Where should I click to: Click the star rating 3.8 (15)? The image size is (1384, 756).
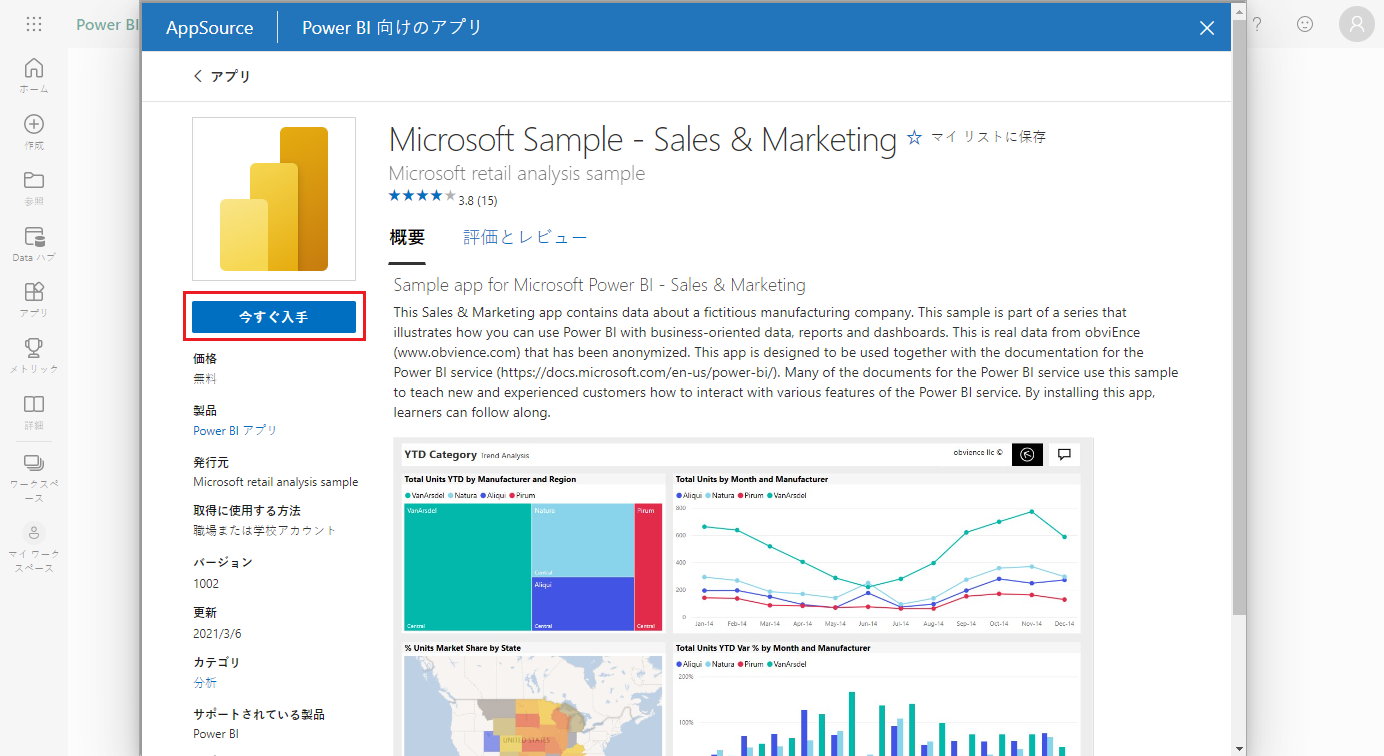[x=443, y=198]
